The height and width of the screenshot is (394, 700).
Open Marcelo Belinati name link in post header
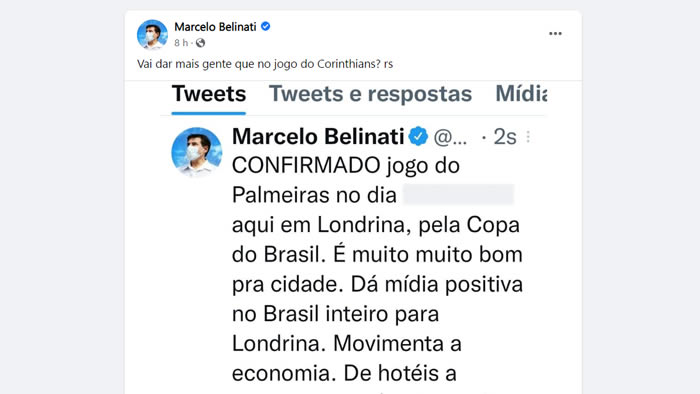215,27
